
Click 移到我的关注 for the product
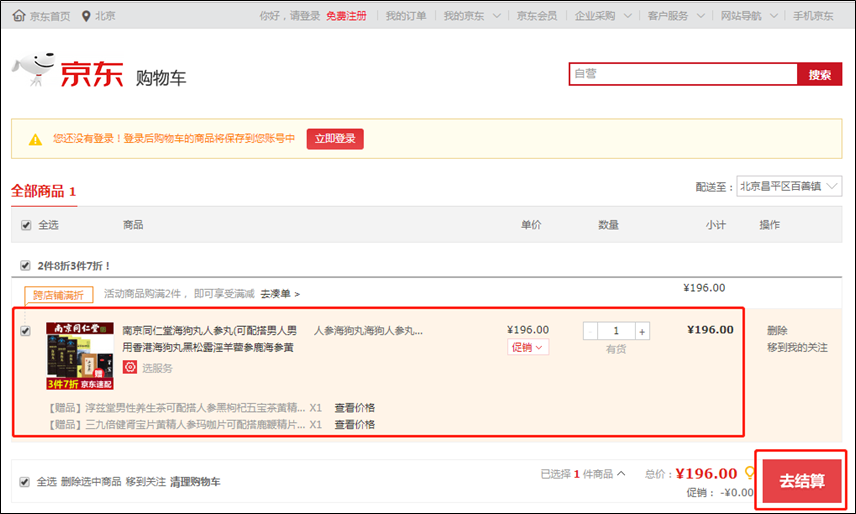point(797,348)
